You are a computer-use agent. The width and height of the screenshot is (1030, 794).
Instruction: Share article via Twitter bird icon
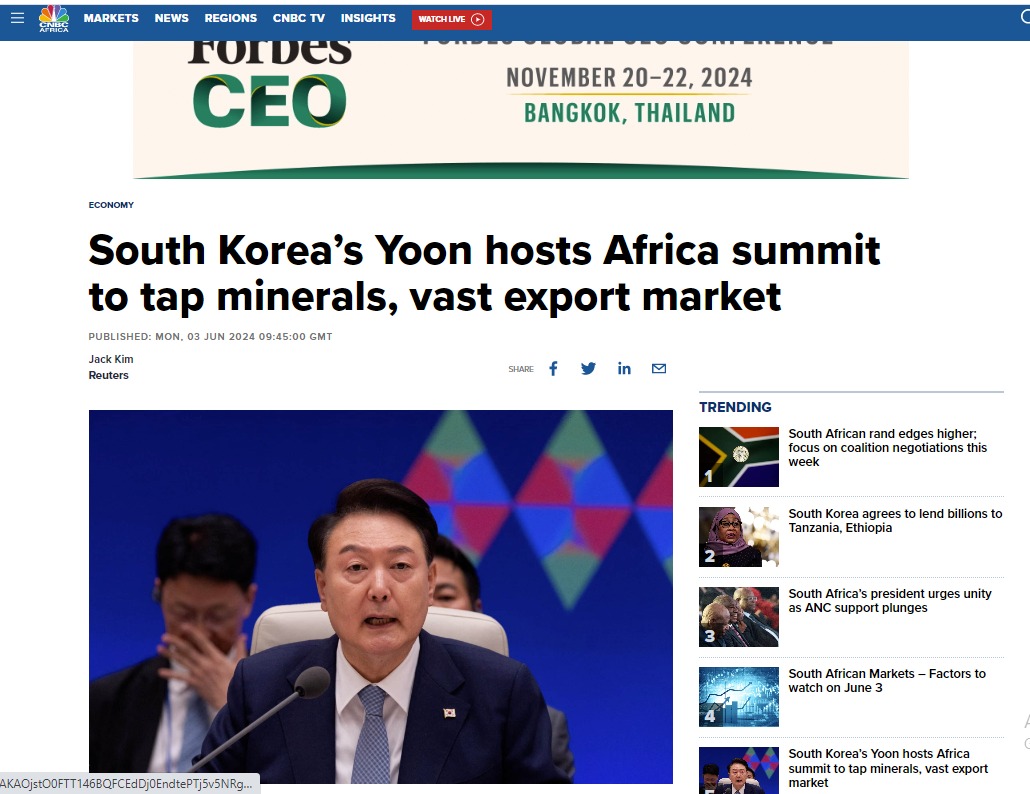pyautogui.click(x=588, y=368)
